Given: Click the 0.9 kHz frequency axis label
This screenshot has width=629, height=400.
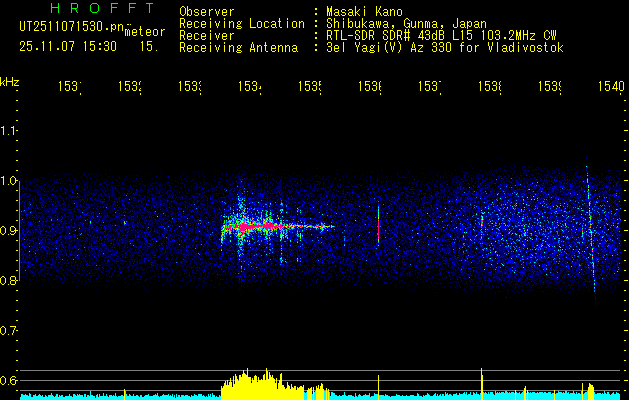Looking at the screenshot, I should [x=8, y=231].
